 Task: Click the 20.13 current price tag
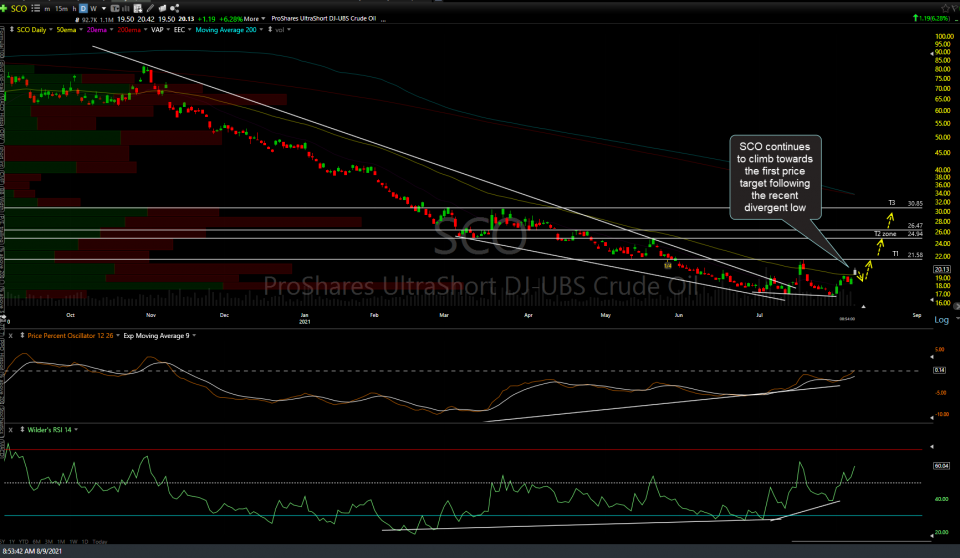(x=942, y=270)
